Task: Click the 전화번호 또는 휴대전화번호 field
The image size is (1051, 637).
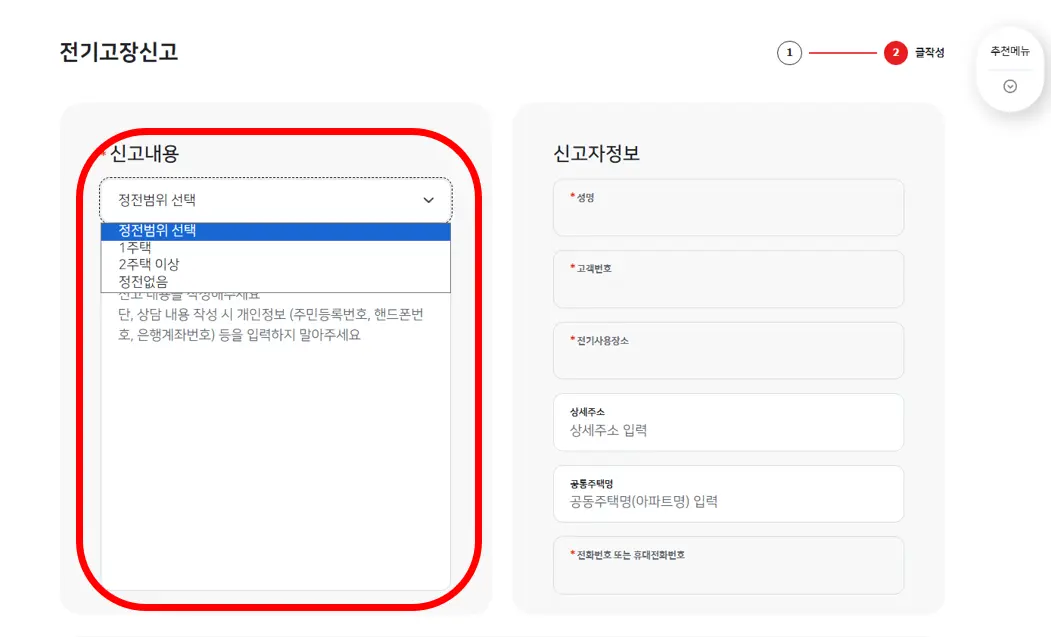Action: (x=728, y=565)
